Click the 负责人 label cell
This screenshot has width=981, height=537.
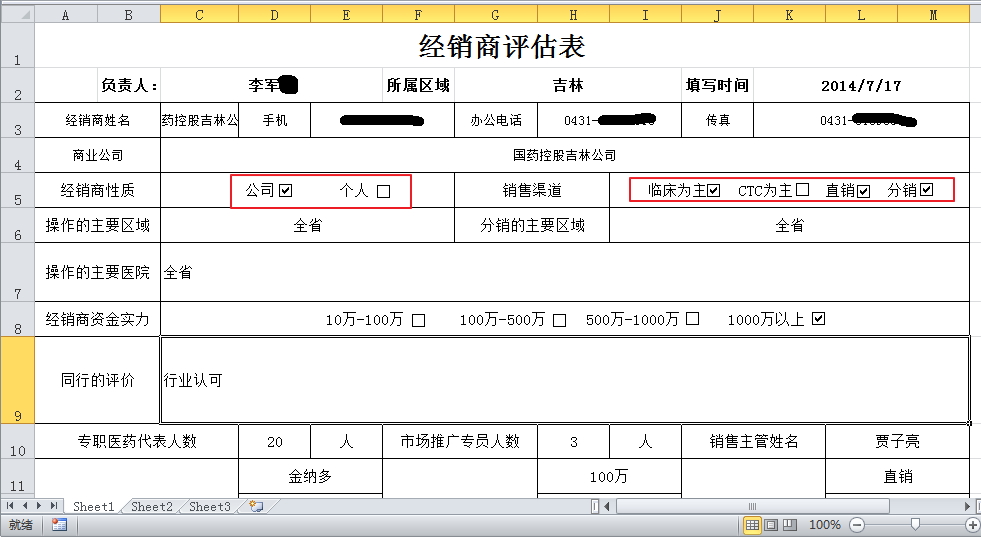[129, 85]
